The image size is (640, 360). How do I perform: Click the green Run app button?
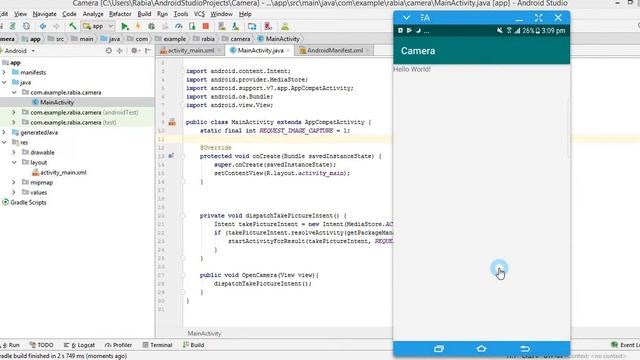[124, 27]
